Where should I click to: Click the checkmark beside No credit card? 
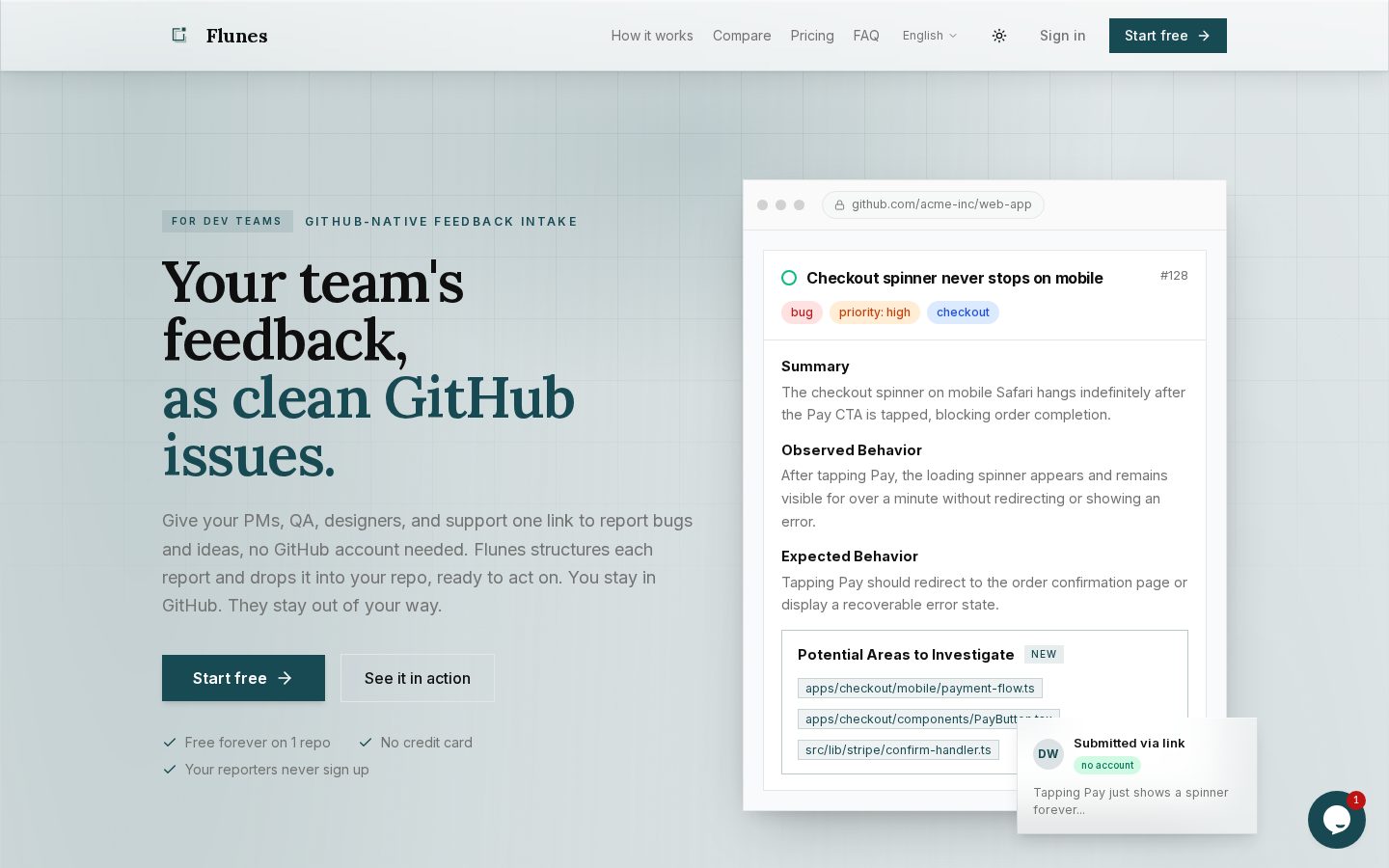(x=366, y=743)
